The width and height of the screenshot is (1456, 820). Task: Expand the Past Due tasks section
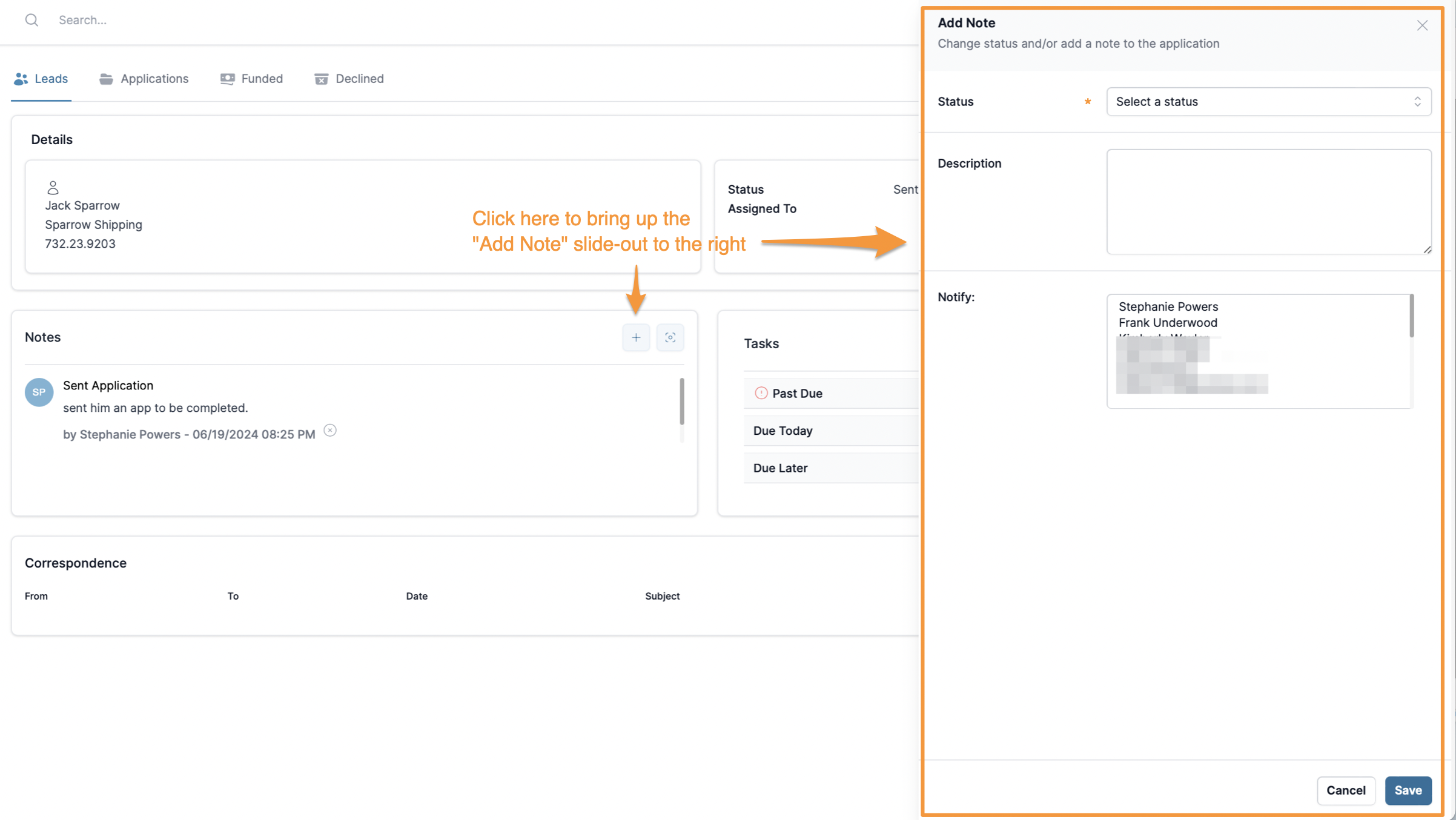click(830, 393)
